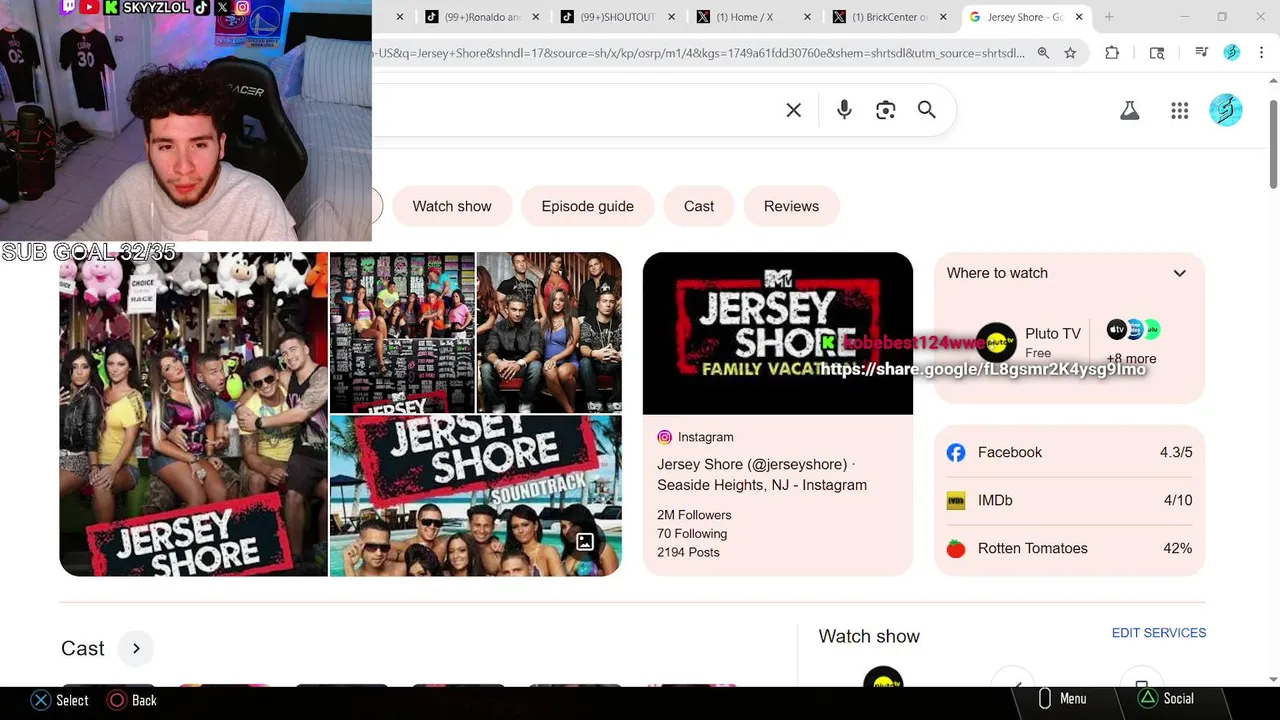Select the Episode guide chip
Image resolution: width=1280 pixels, height=720 pixels.
click(x=588, y=206)
